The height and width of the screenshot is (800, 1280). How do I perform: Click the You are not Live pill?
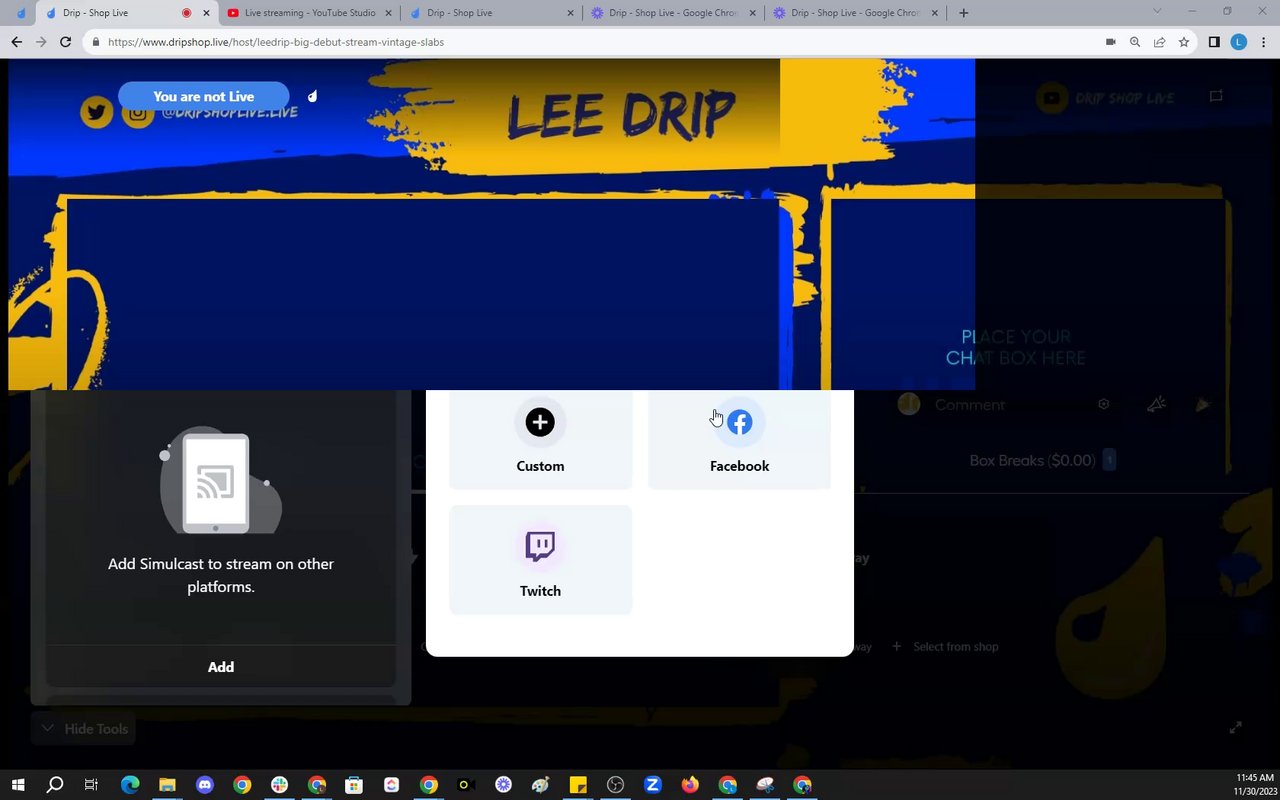coord(204,96)
